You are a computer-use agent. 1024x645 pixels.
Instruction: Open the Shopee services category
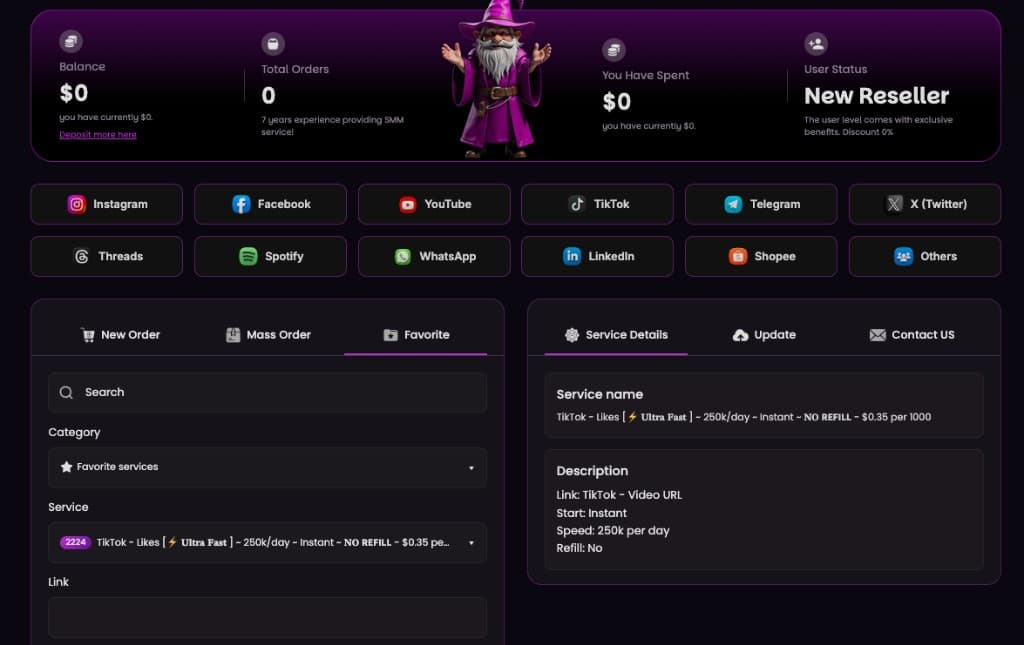761,257
